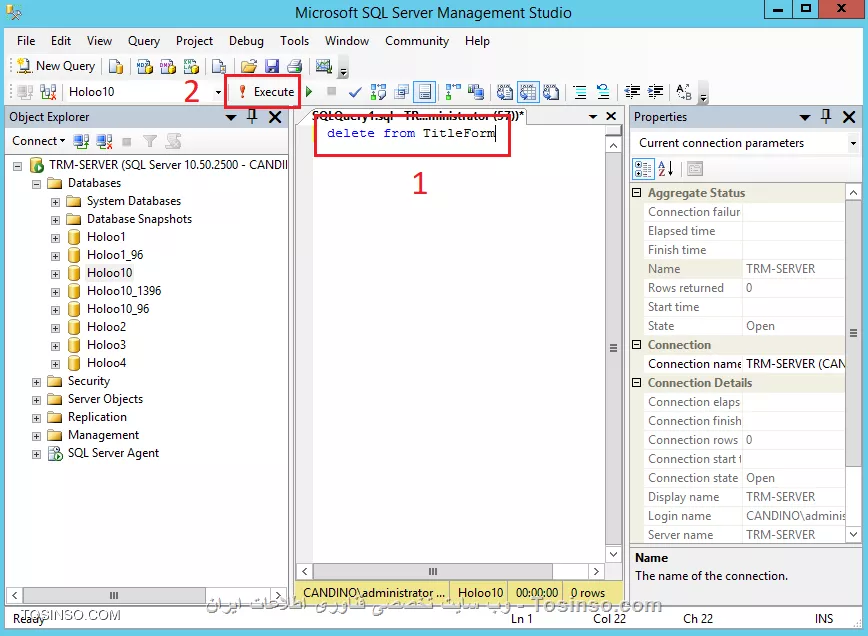The image size is (868, 636).
Task: Click the Disconnect icon in Object Explorer
Action: pyautogui.click(x=104, y=142)
